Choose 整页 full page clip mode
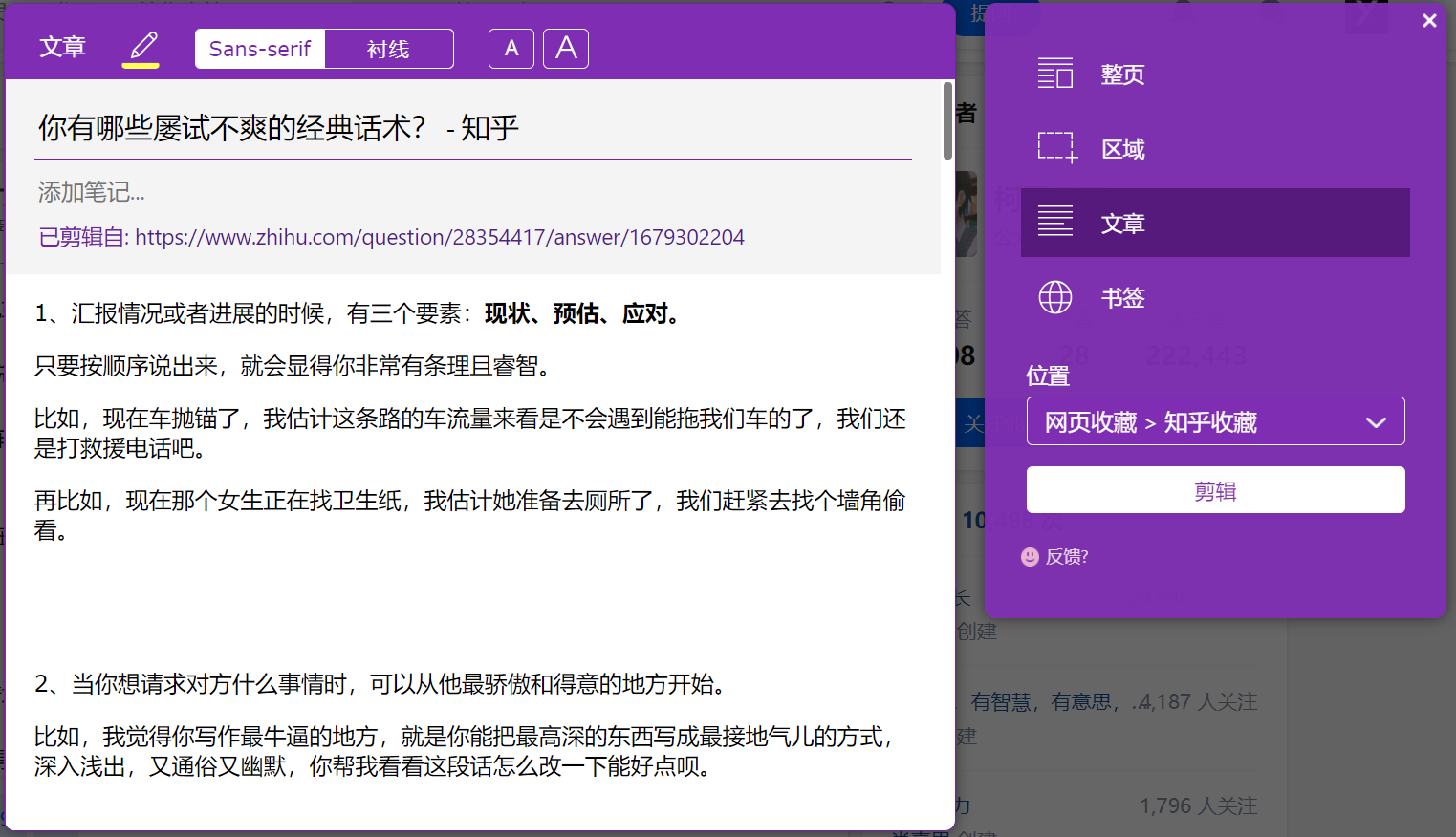 click(x=1215, y=74)
